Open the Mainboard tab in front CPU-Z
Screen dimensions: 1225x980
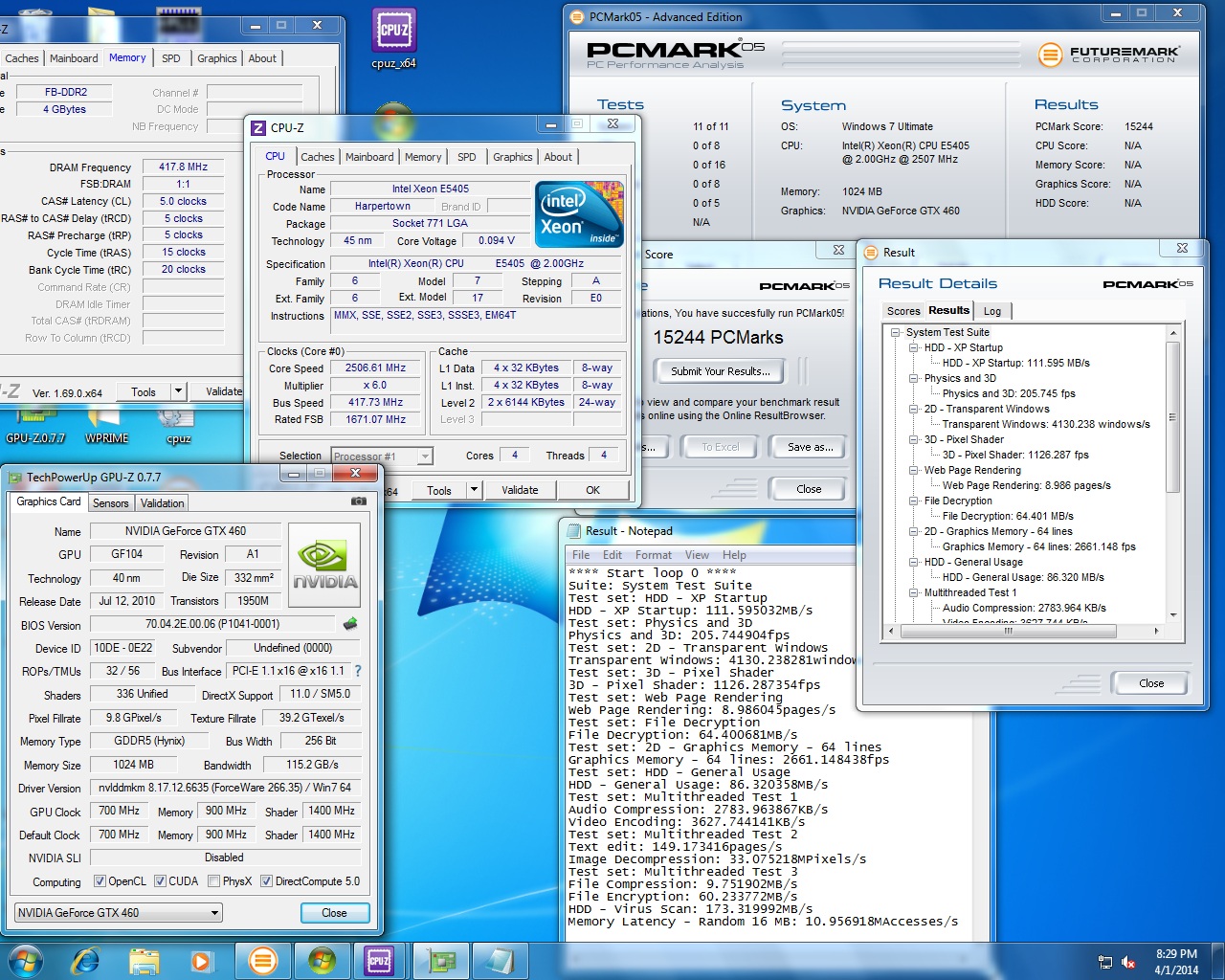click(369, 157)
